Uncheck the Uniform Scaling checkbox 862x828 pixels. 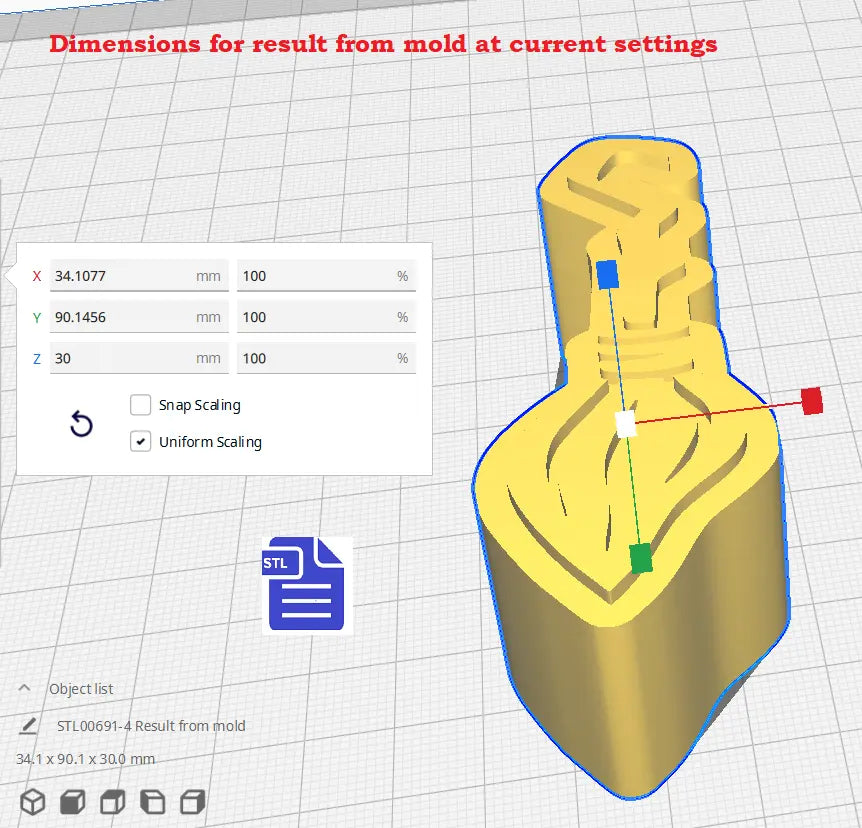point(140,441)
